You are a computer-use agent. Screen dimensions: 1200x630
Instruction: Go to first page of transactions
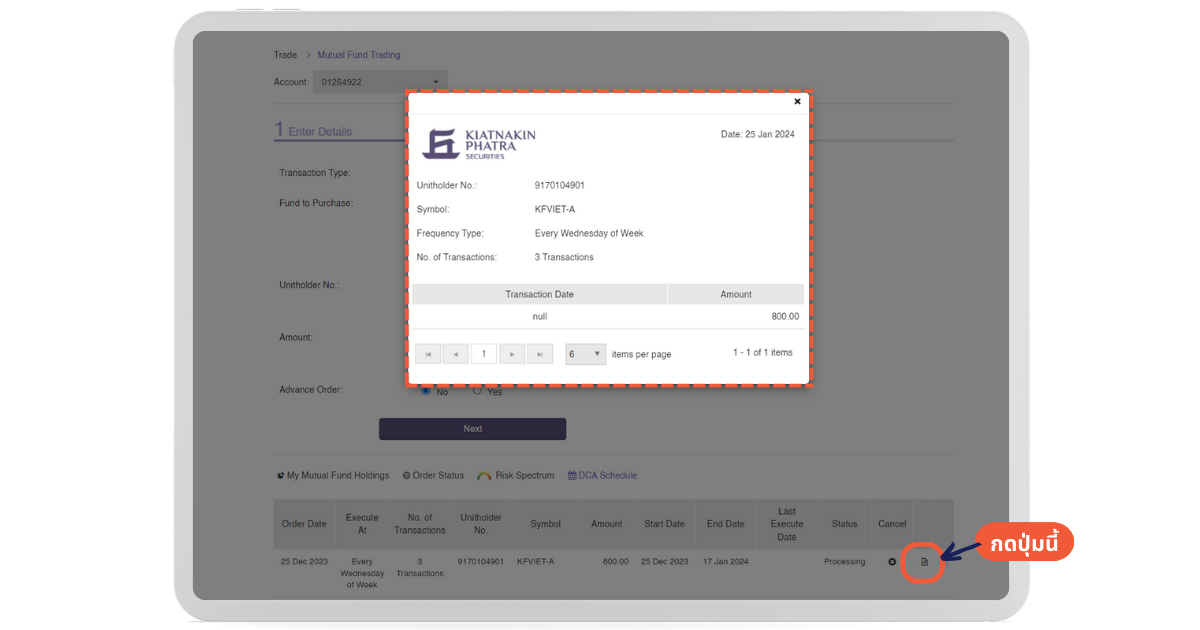428,354
